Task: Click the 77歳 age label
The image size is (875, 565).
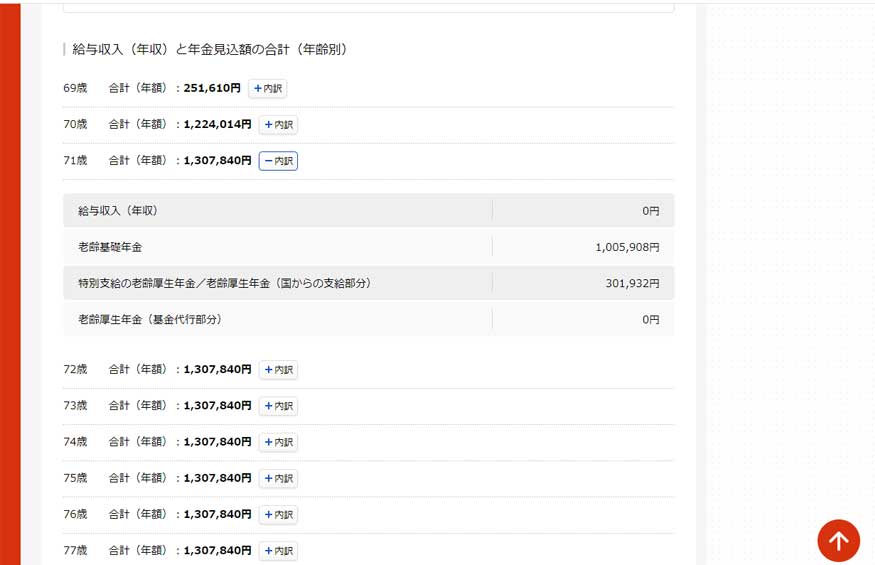Action: click(x=75, y=550)
